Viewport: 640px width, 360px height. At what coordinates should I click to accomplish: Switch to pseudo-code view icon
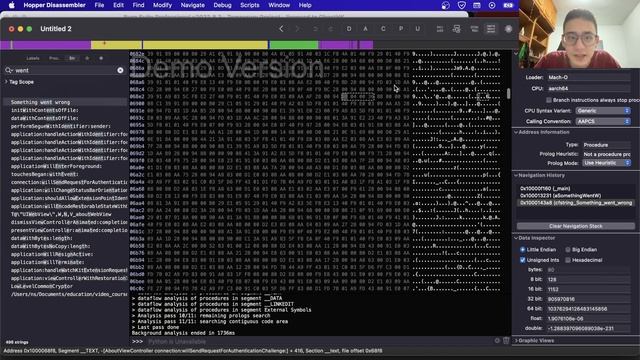pyautogui.click(x=474, y=29)
